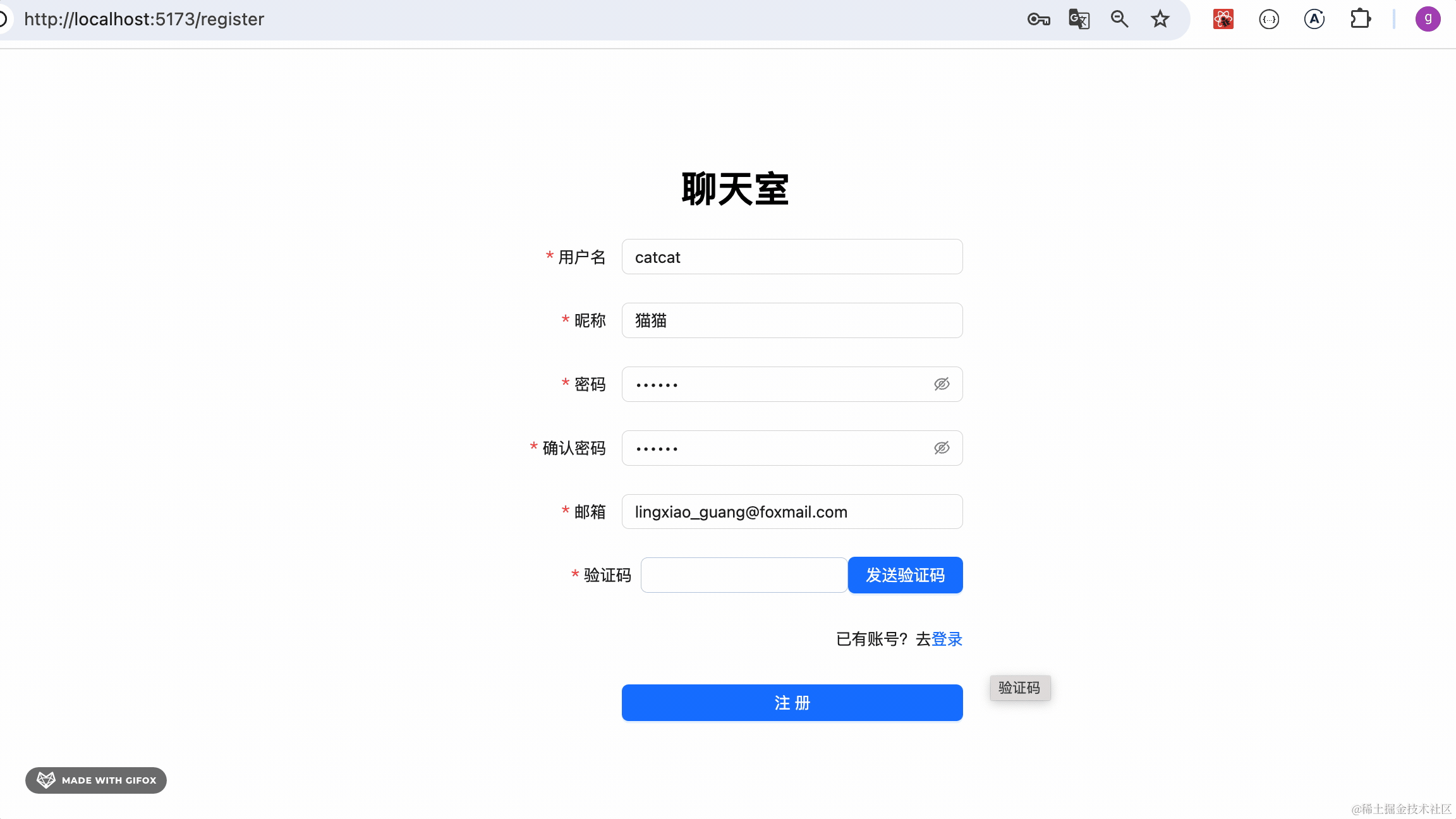
Task: Toggle visibility of 确认密码 field
Action: click(x=942, y=448)
